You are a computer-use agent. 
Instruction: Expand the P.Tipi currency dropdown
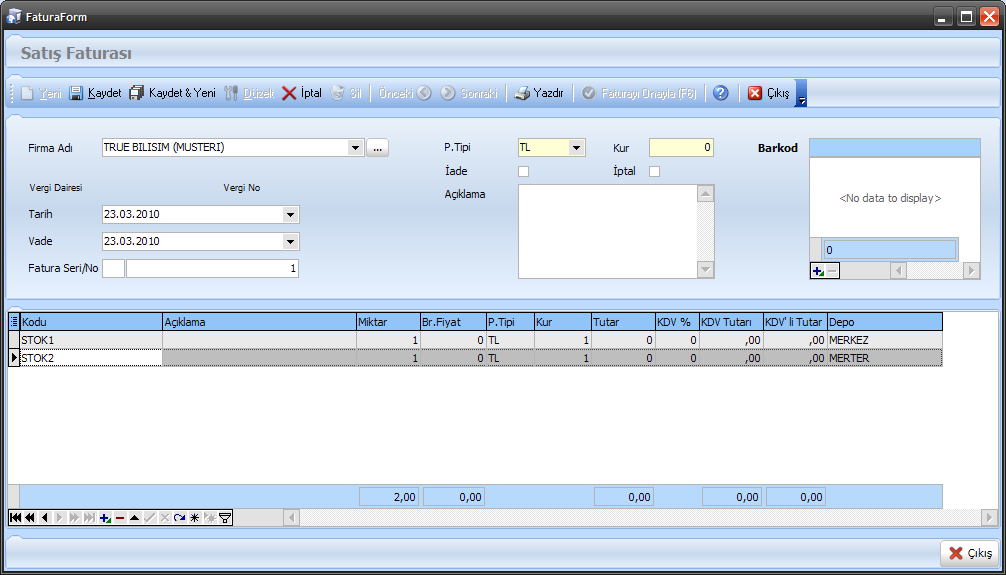click(x=576, y=148)
